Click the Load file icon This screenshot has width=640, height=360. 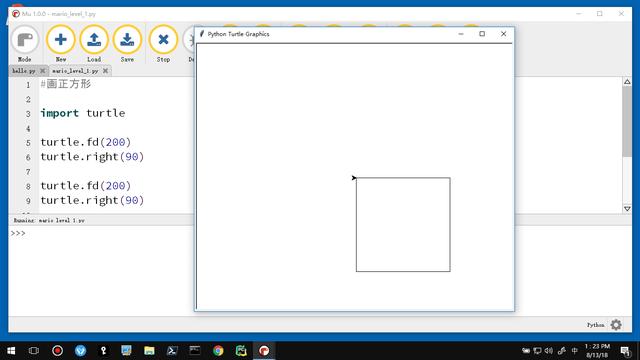[94, 44]
